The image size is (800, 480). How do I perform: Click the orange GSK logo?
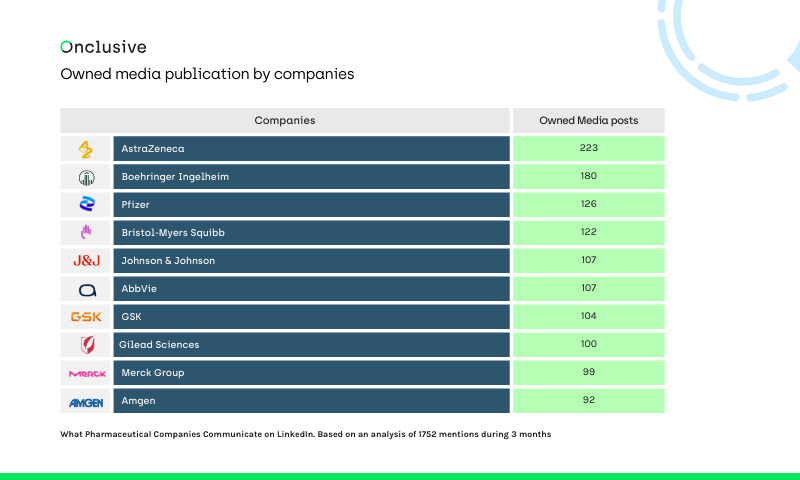(x=86, y=317)
